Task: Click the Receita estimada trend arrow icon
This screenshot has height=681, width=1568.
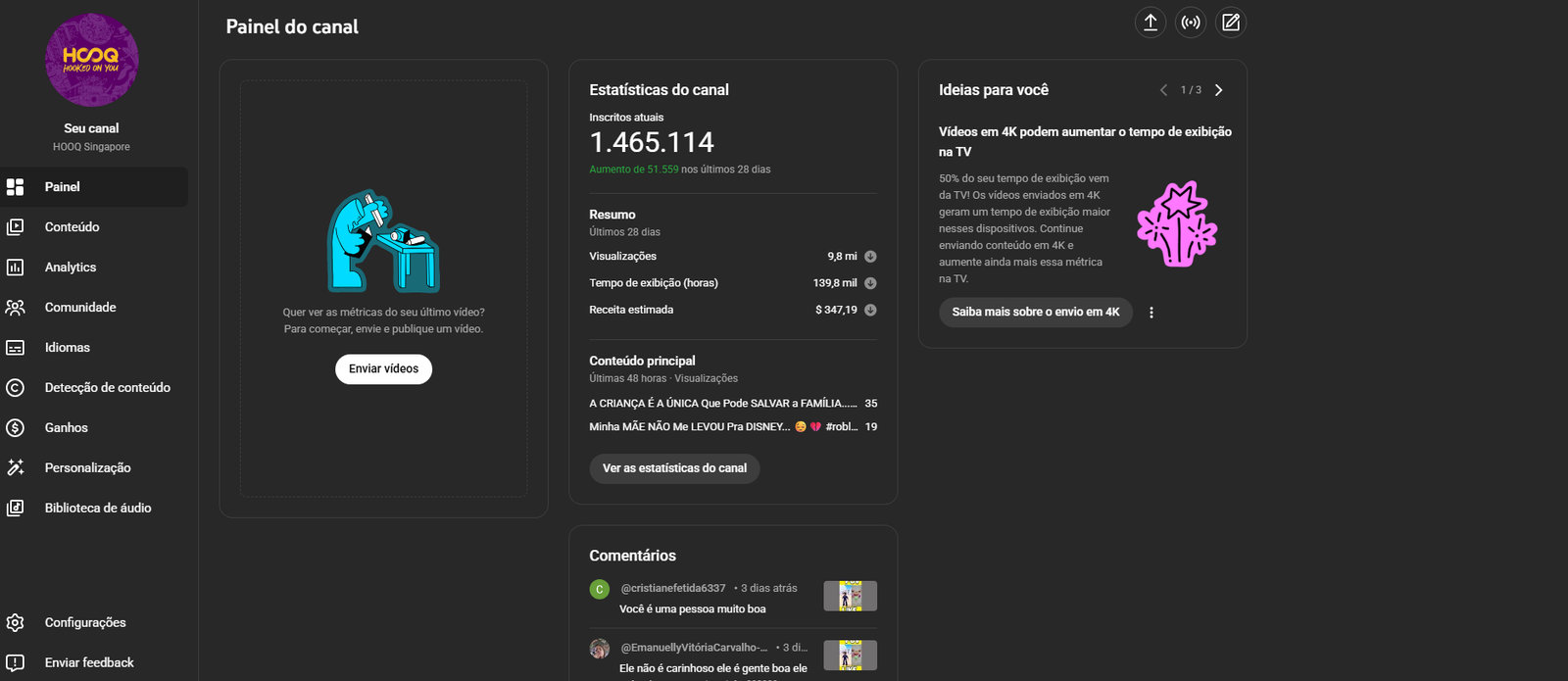Action: (870, 310)
